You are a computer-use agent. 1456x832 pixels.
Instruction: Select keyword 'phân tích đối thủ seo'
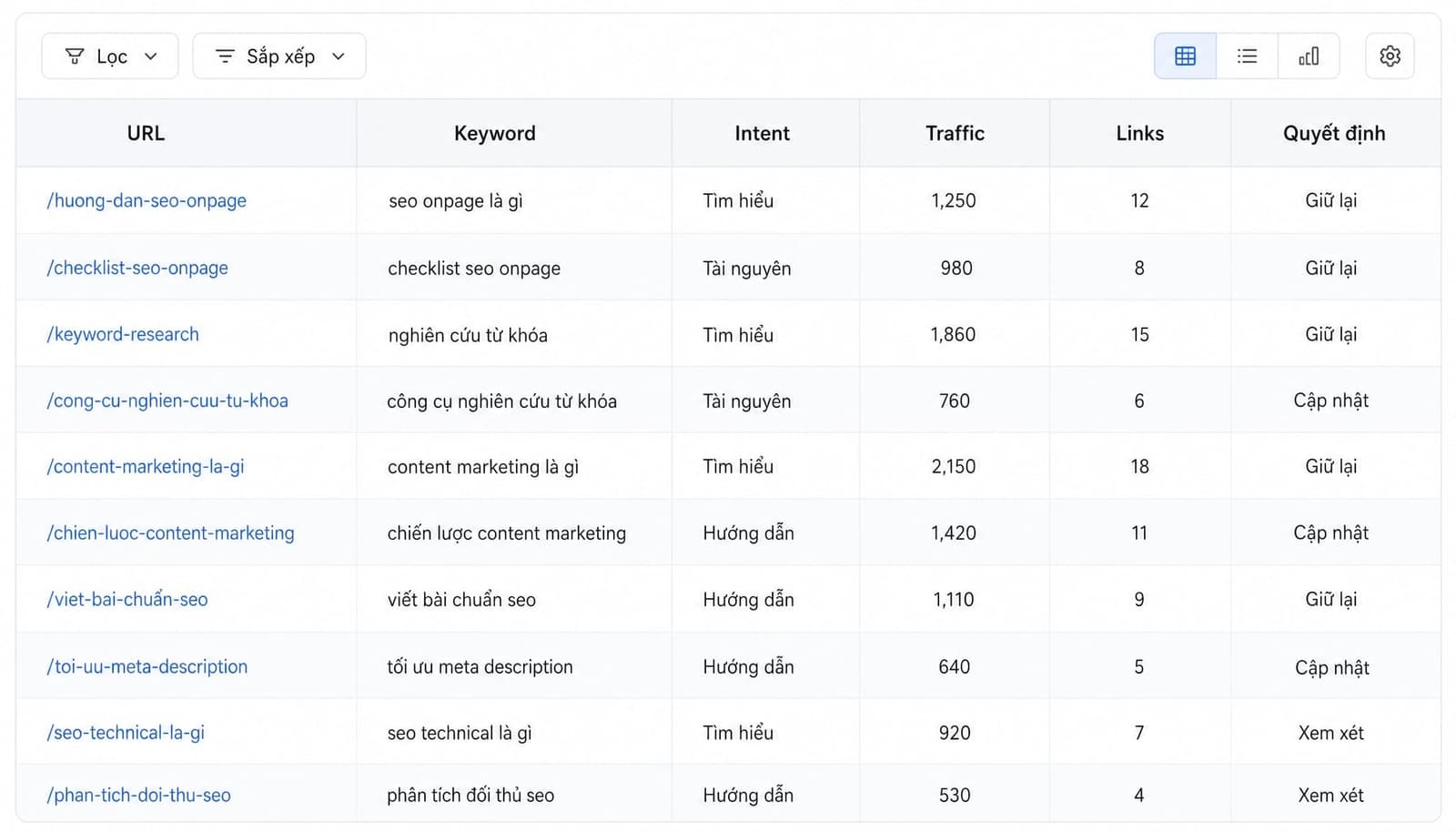470,795
